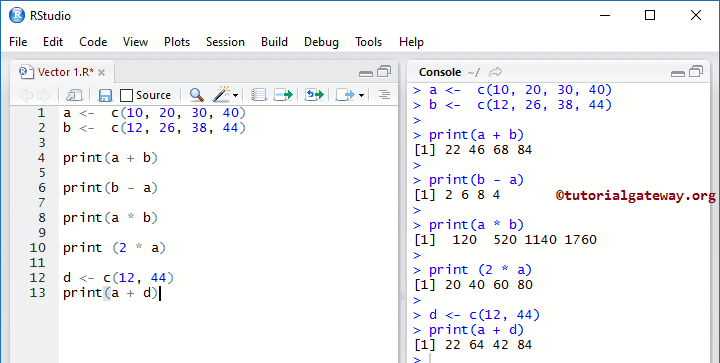
Task: Close the Vector 1.R tab
Action: click(101, 73)
